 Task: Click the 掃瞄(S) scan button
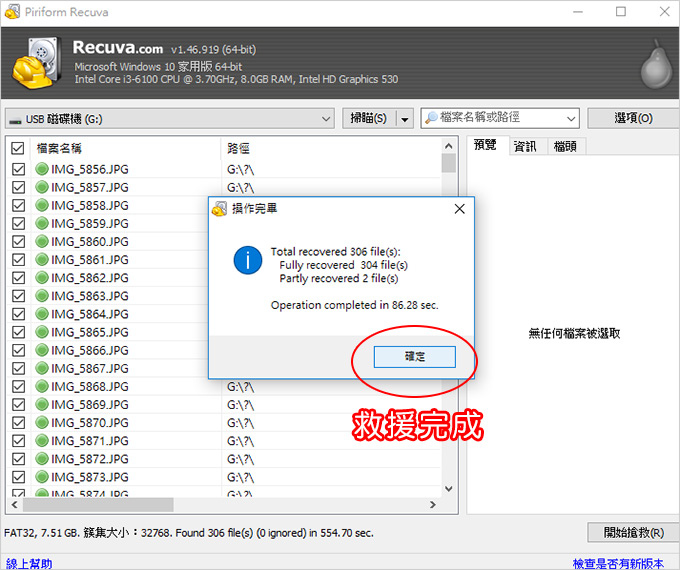coord(369,118)
